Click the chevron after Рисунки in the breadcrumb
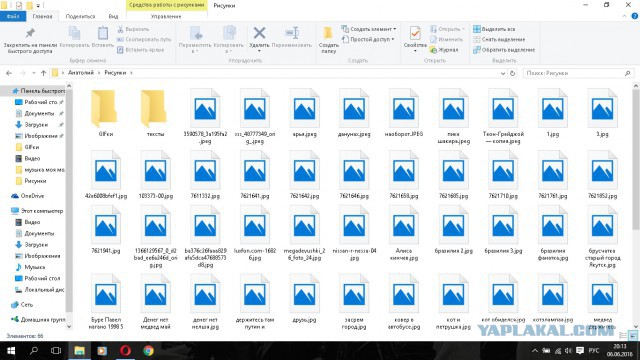Image resolution: width=640 pixels, height=360 pixels. [131, 73]
